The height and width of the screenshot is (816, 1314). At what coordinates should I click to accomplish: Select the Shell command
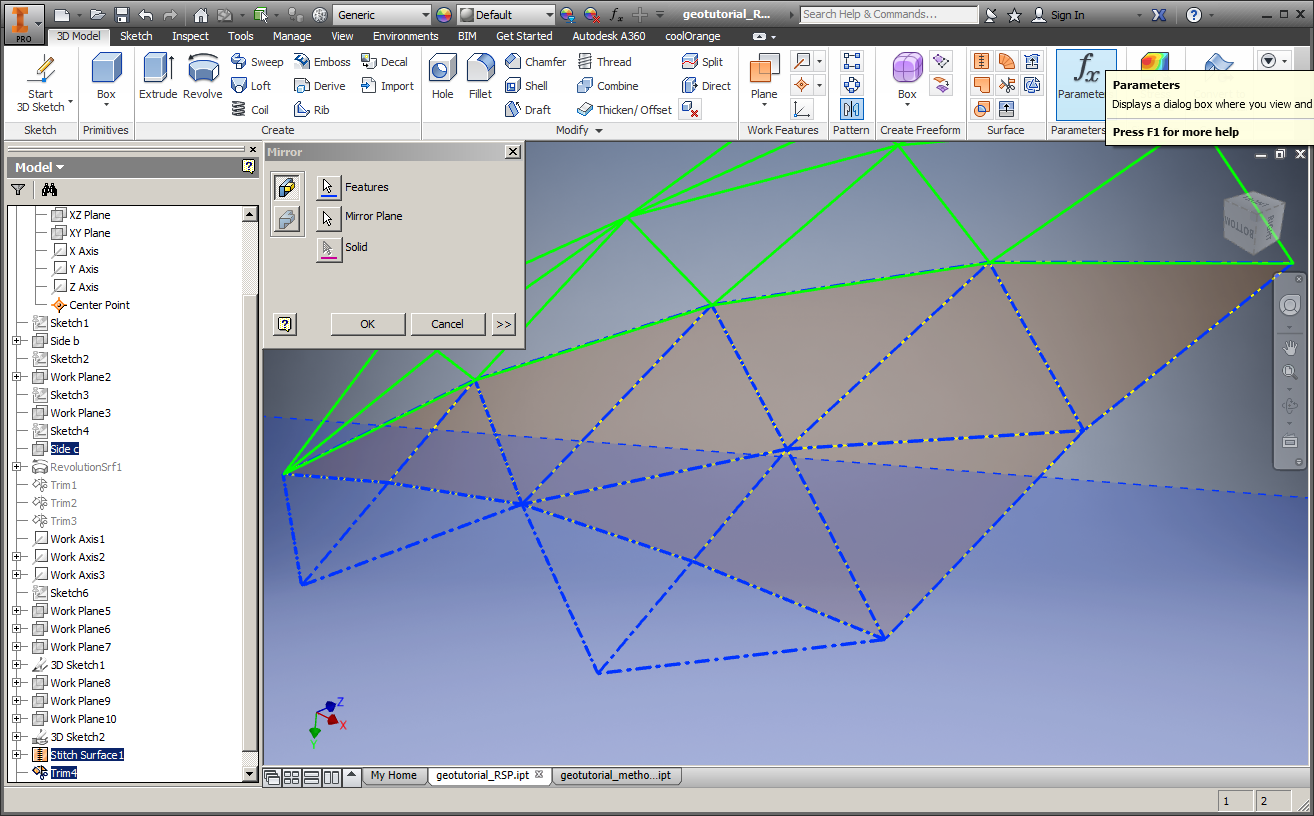click(526, 86)
